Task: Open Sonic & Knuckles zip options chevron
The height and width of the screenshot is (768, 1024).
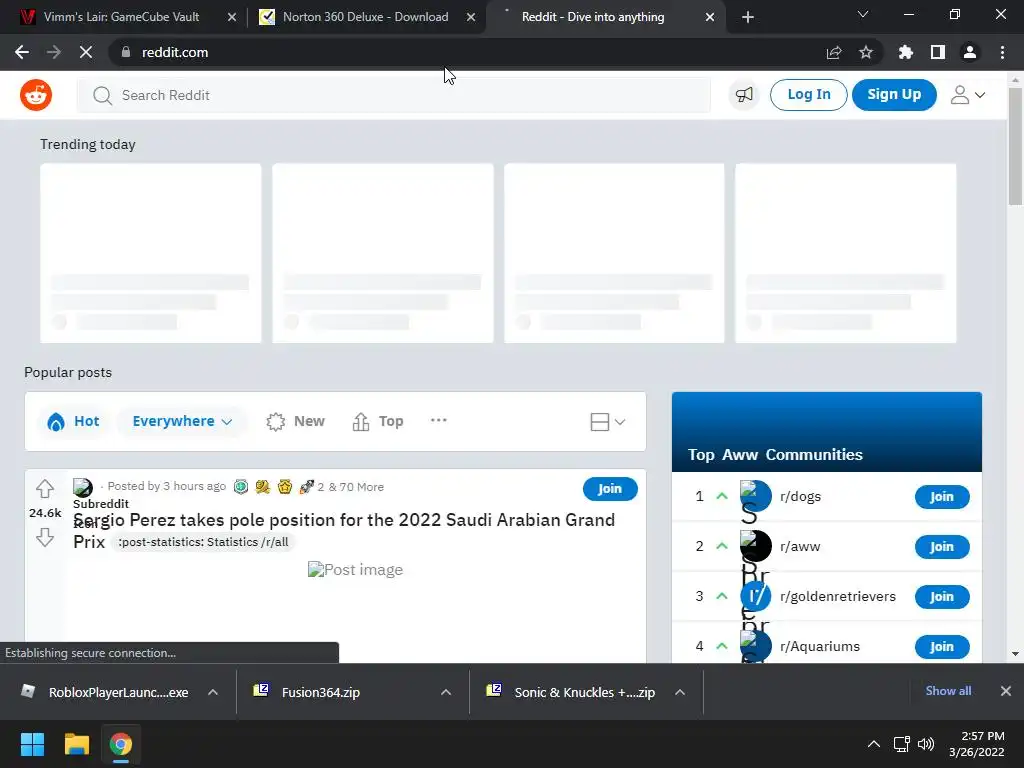Action: point(680,692)
